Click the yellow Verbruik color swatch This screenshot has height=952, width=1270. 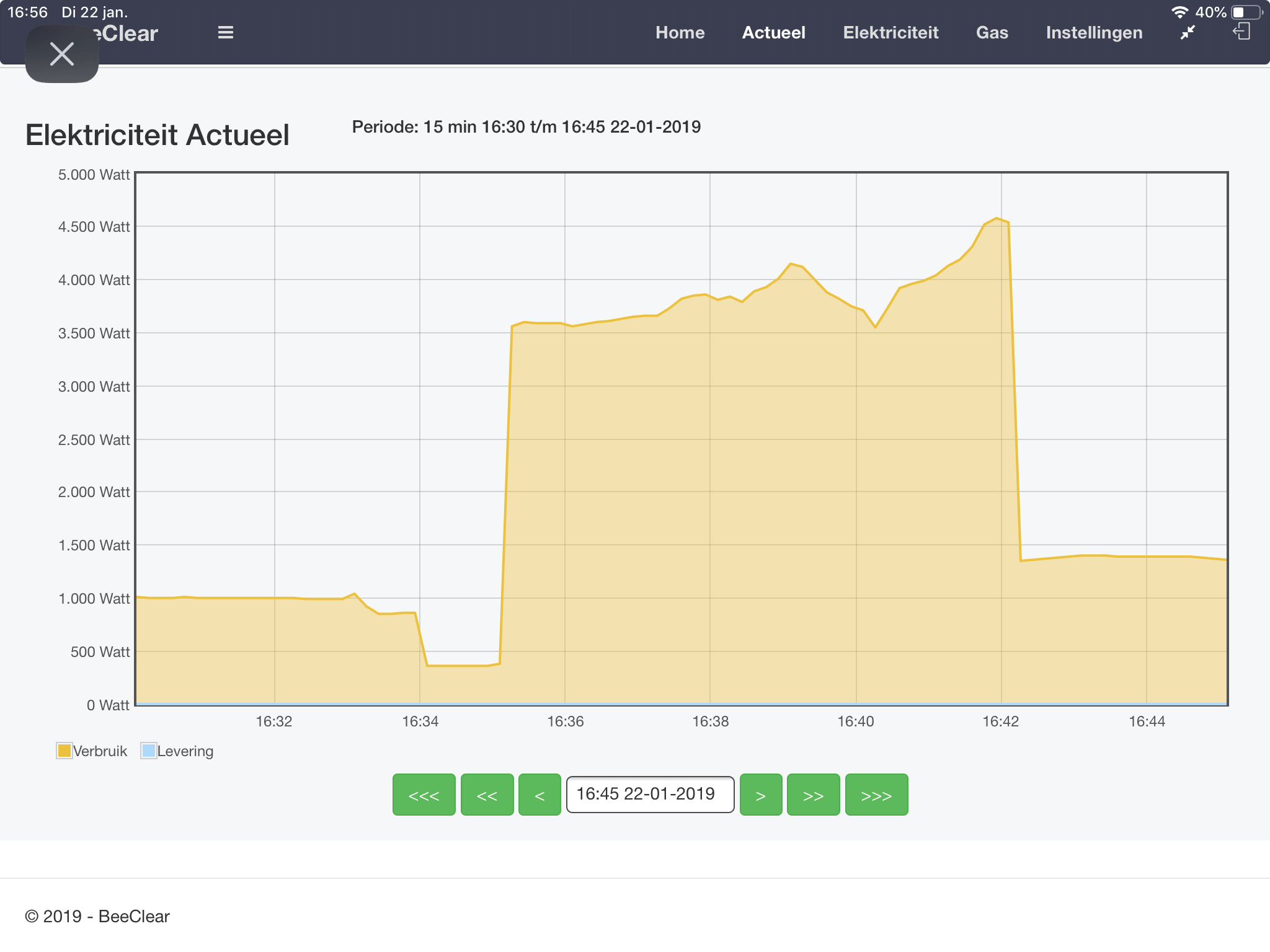(x=64, y=751)
